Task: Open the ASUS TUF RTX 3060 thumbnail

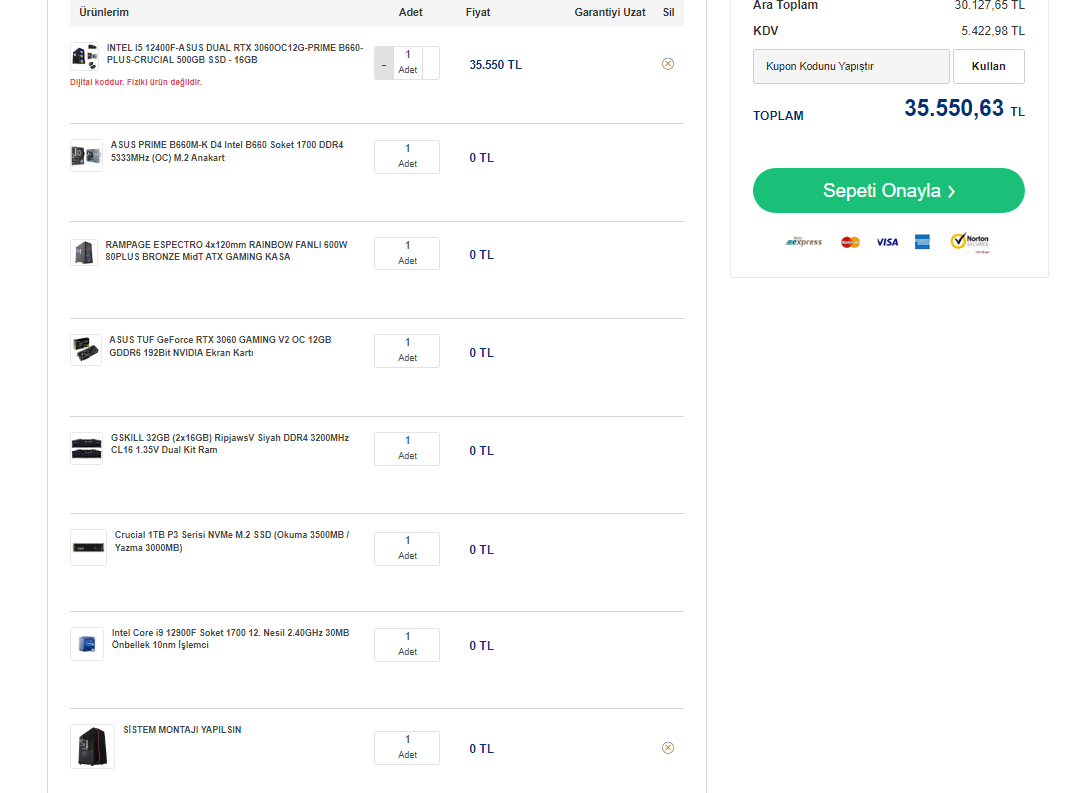Action: pos(86,350)
